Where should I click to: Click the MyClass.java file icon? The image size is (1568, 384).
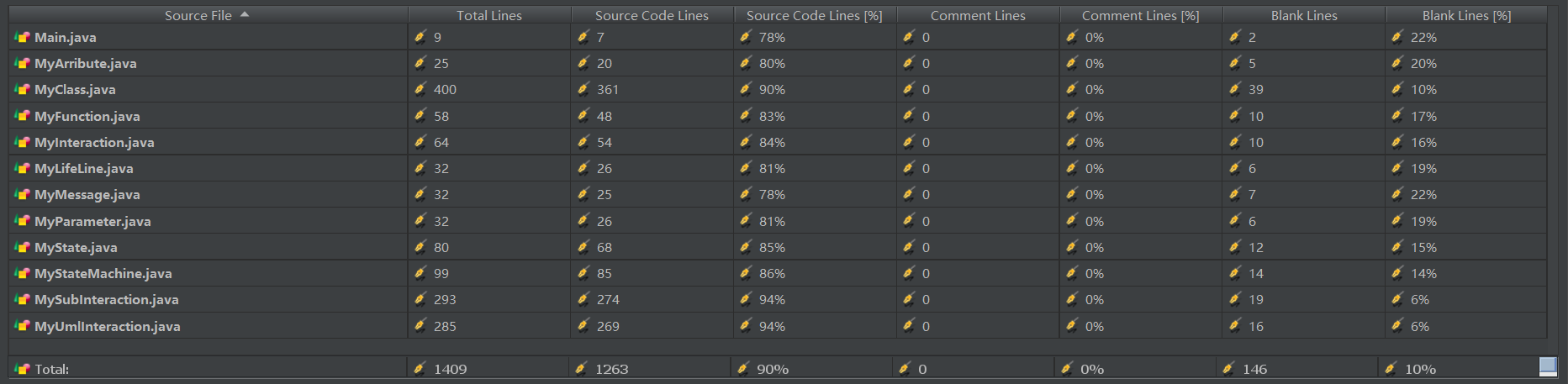(x=22, y=89)
